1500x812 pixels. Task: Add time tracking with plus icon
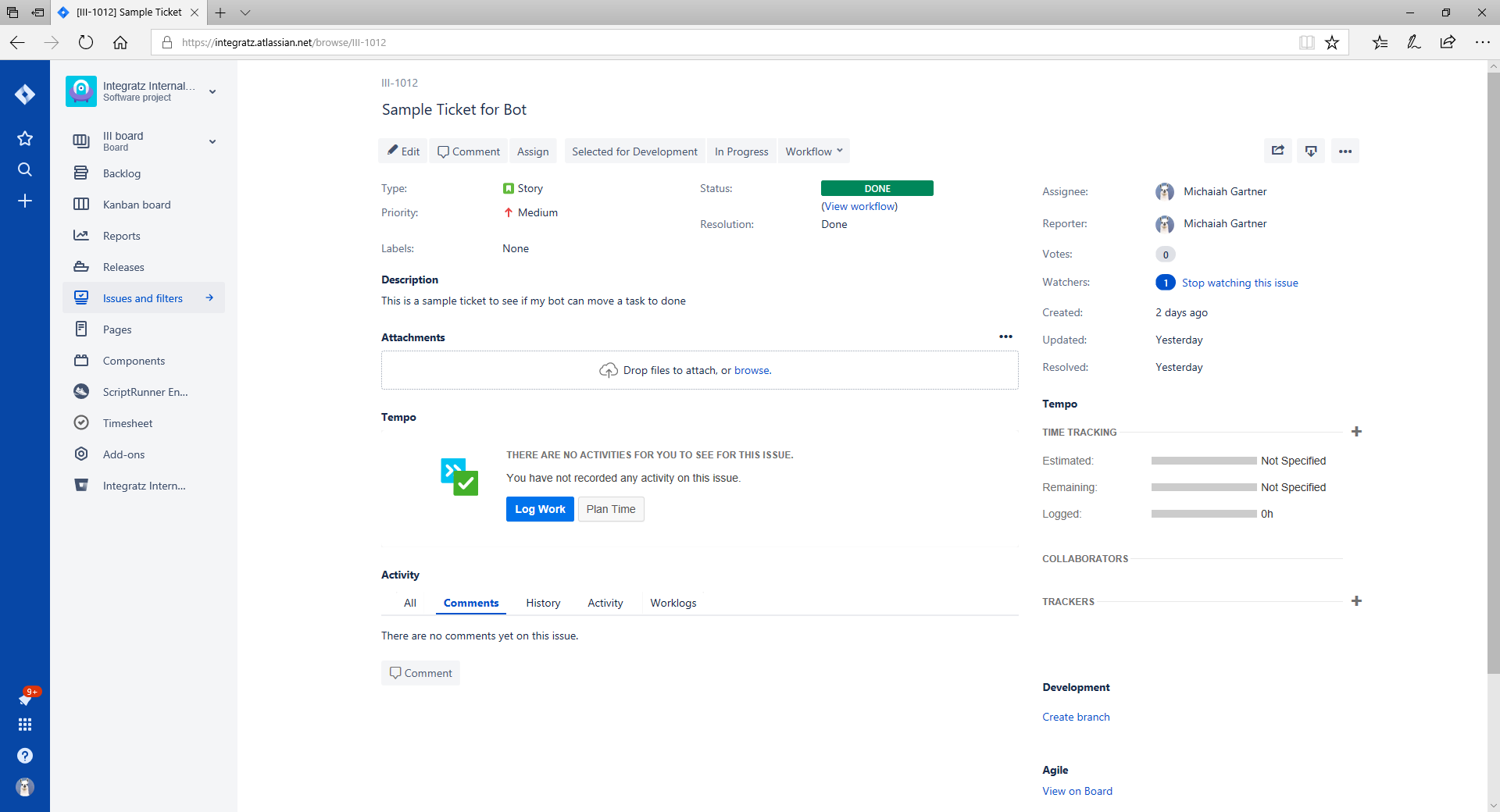coord(1356,432)
